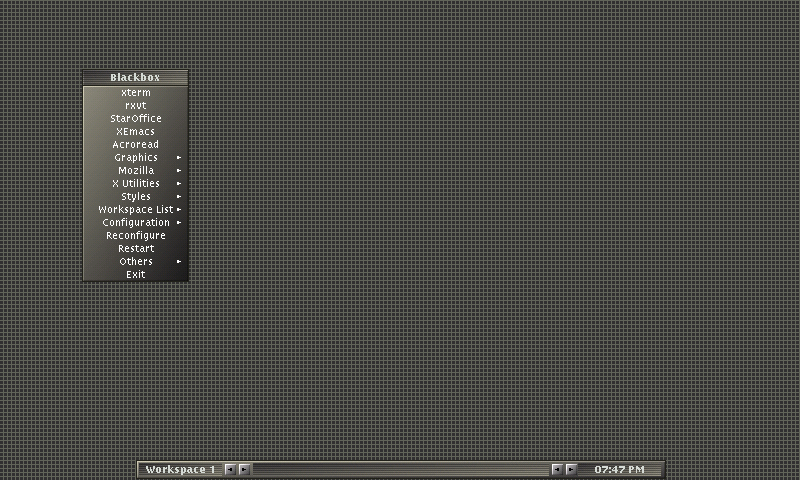Choose Restart from the Blackbox menu
The width and height of the screenshot is (800, 480).
click(135, 249)
